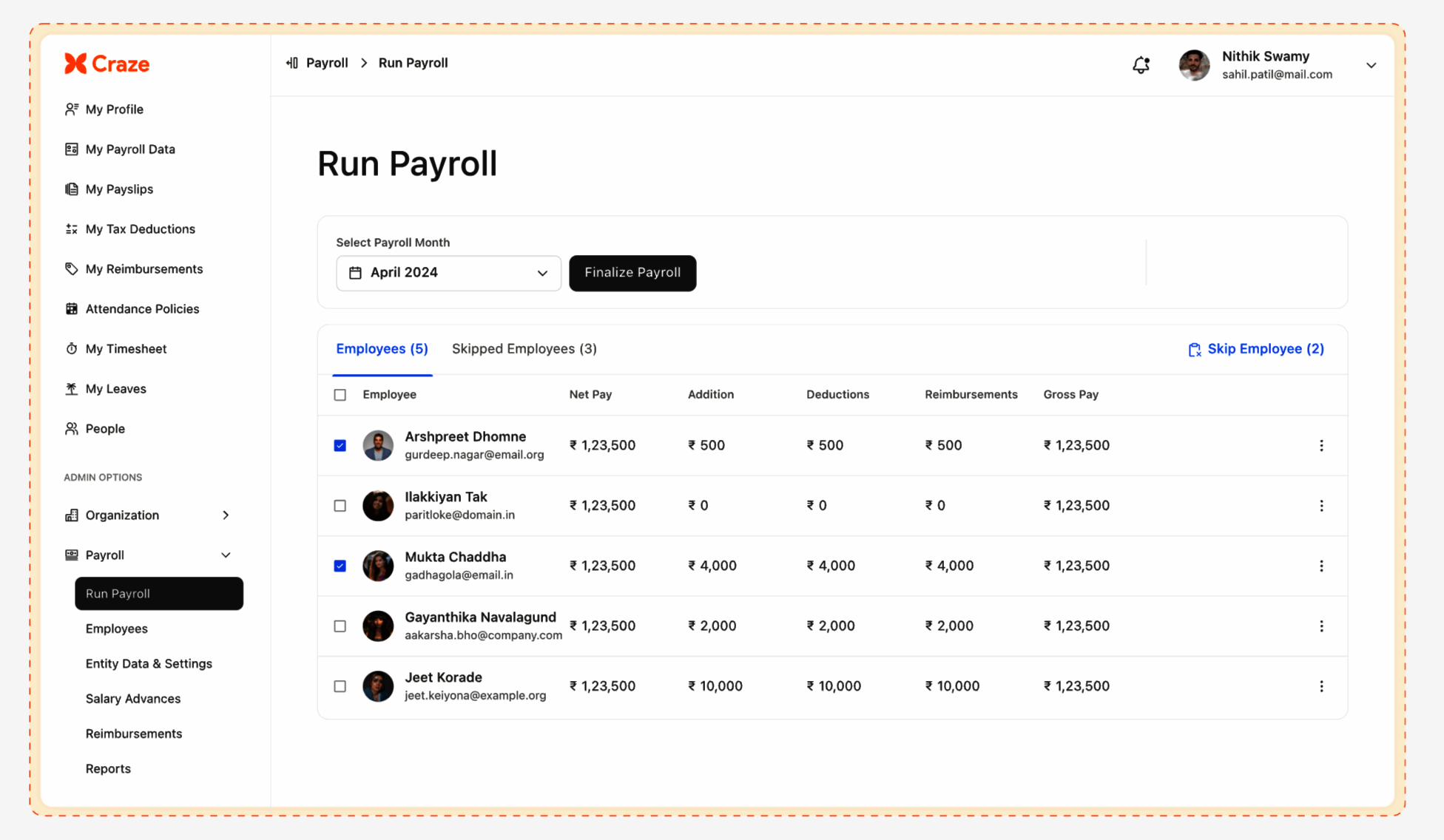Open the three-dot menu for Arshpreet Dhomne

[1321, 445]
